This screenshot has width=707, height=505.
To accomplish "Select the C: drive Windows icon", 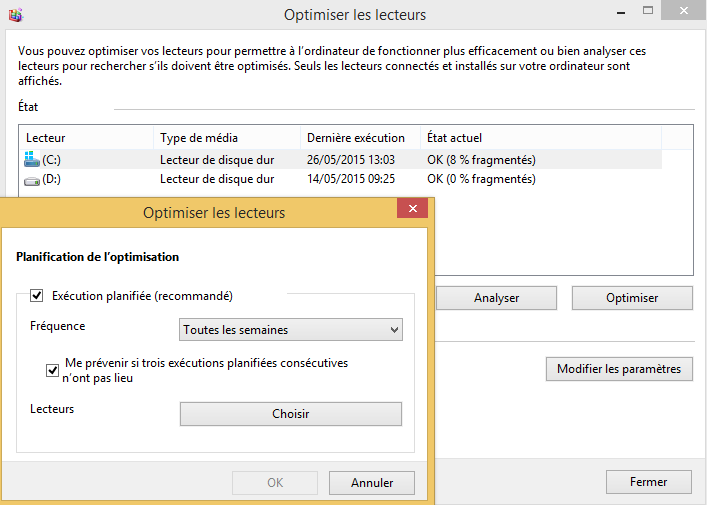I will [x=32, y=159].
